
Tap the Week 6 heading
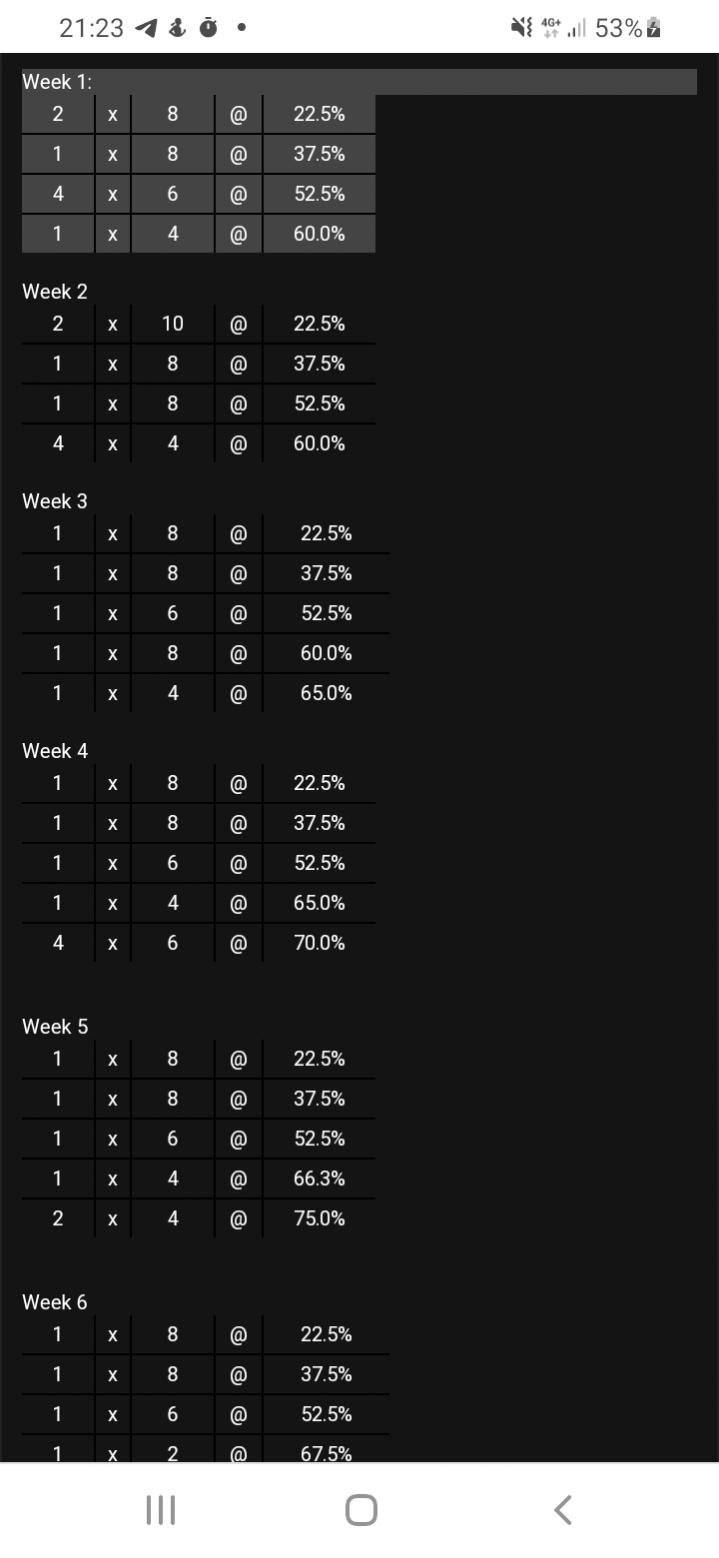pyautogui.click(x=55, y=1302)
